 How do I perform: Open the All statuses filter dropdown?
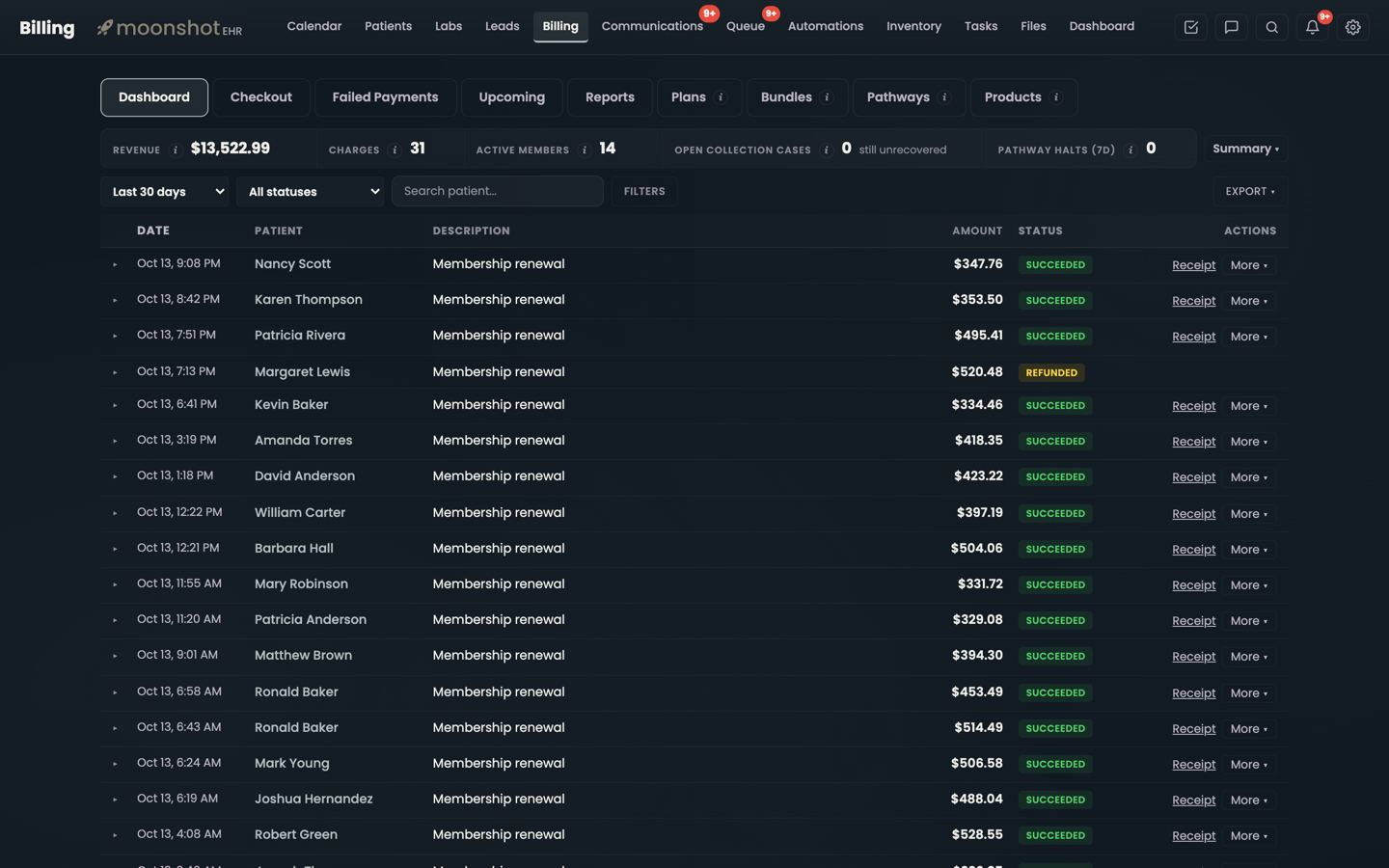click(x=310, y=191)
